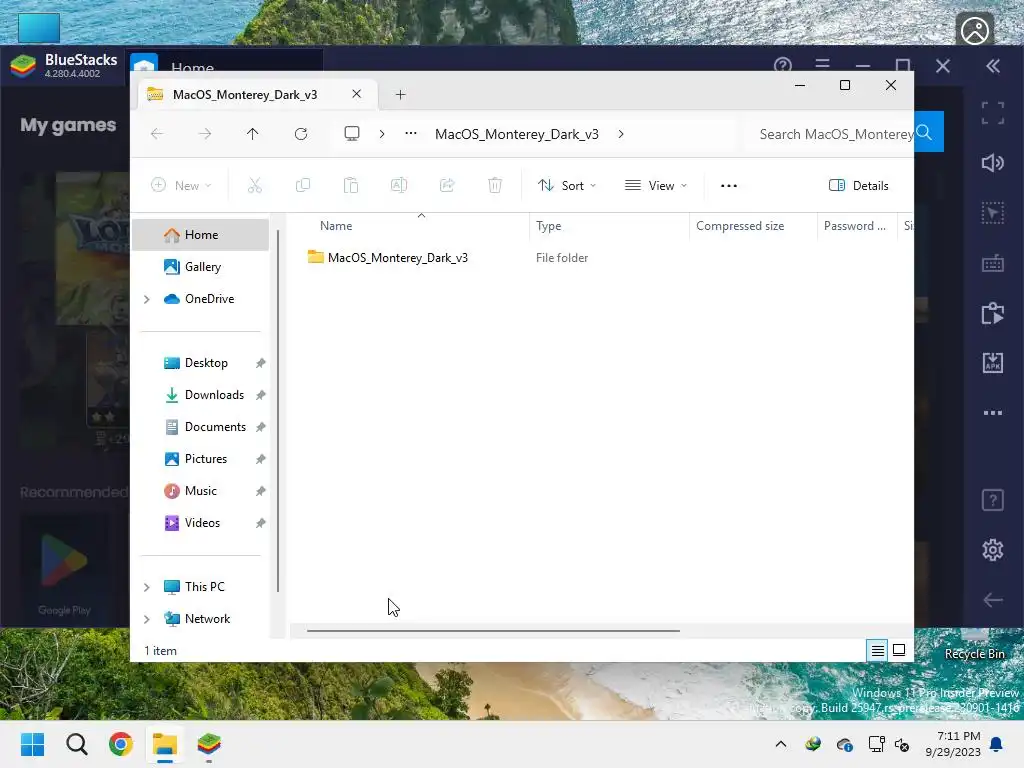Select Home in navigation pane
Screen dimensions: 1024x768
point(200,235)
